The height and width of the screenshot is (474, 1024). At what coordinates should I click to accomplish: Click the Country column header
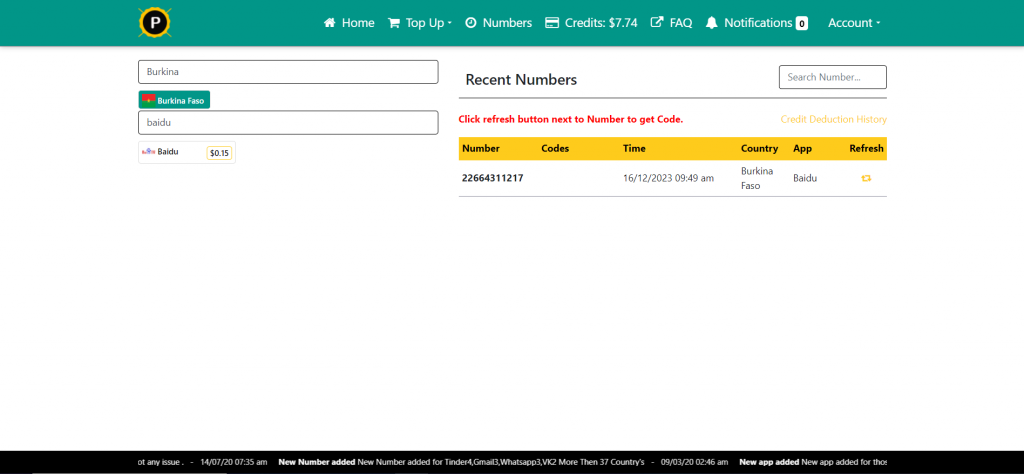[x=760, y=148]
